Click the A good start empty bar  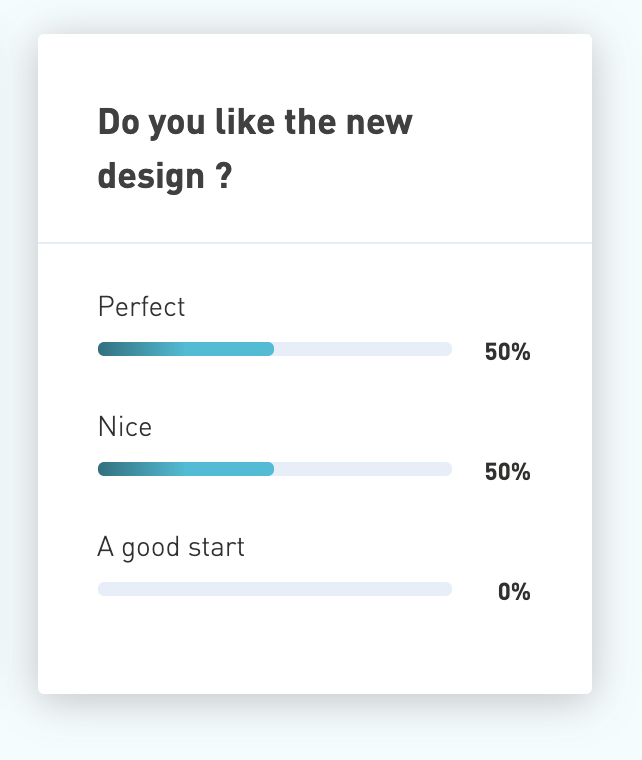click(275, 589)
